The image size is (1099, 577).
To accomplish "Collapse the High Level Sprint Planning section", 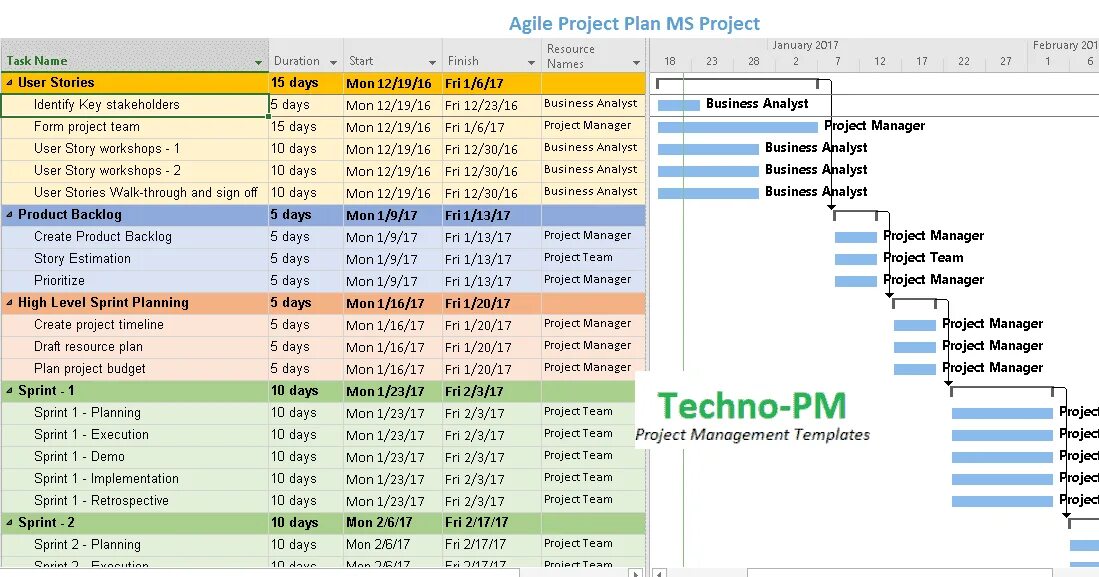I will 12,302.
